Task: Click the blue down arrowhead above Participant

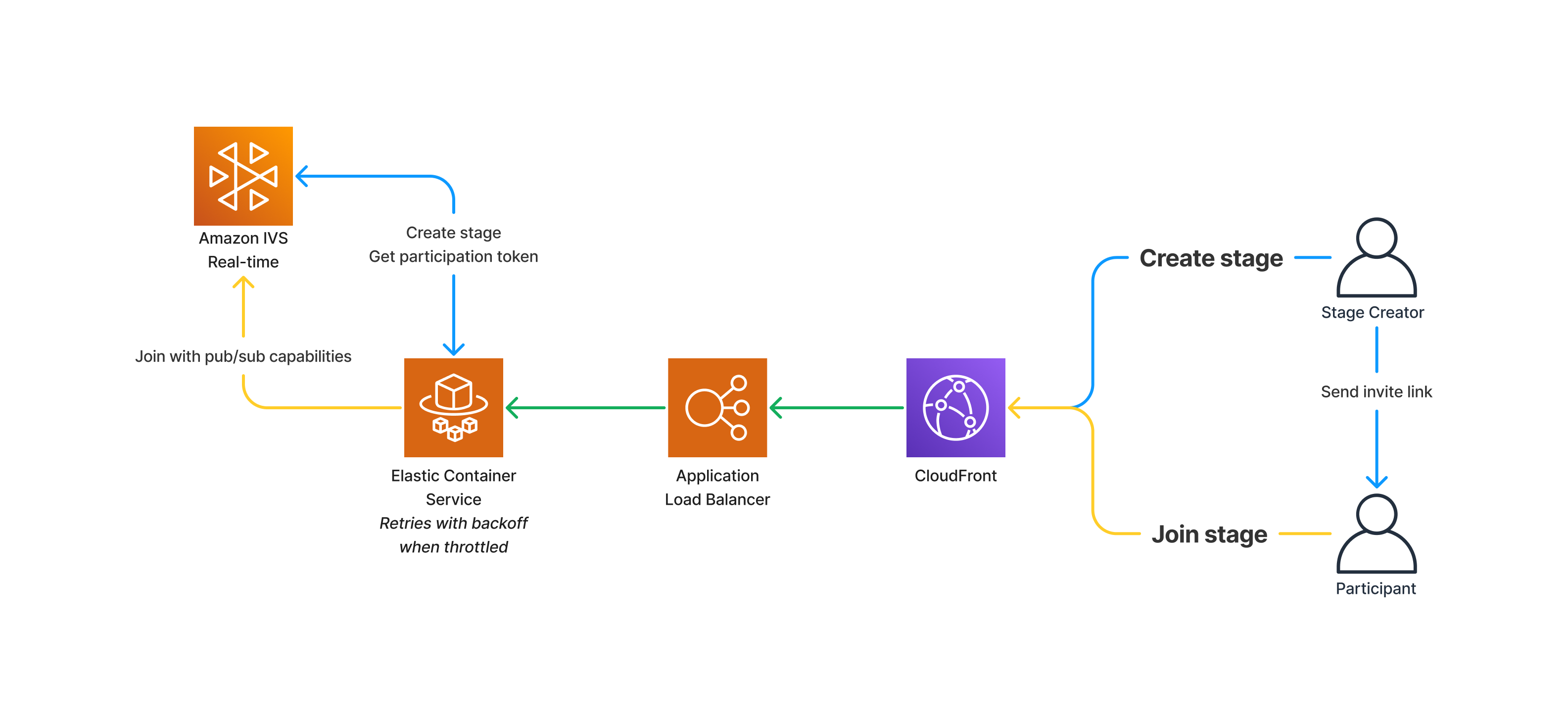Action: click(x=1376, y=482)
